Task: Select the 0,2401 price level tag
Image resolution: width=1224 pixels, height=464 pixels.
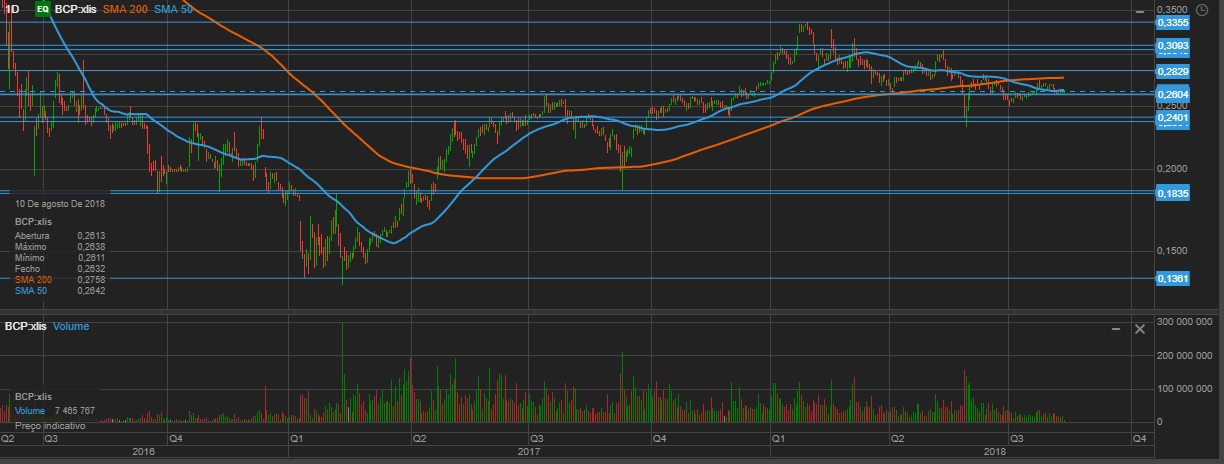Action: [x=1172, y=118]
